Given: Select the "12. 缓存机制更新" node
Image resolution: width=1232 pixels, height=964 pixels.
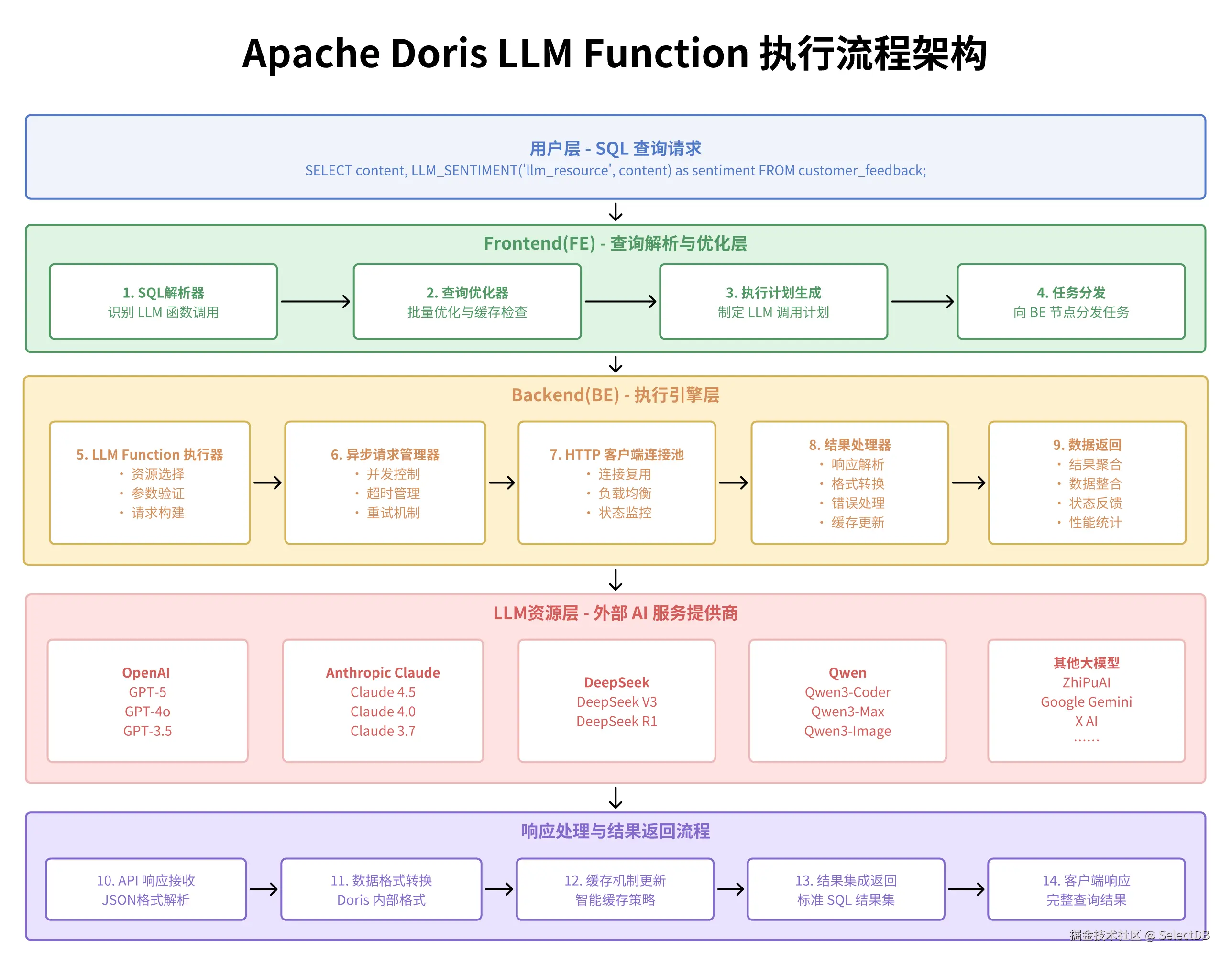Looking at the screenshot, I should coord(615,889).
